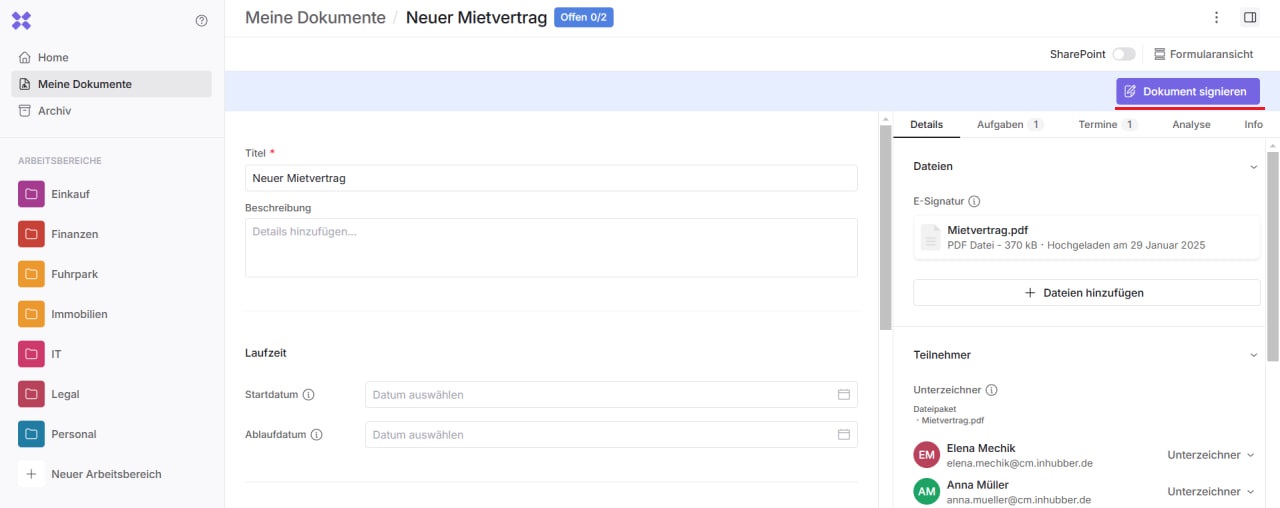This screenshot has width=1280, height=508.
Task: Enable the SharePoint toggle
Action: coord(1123,54)
